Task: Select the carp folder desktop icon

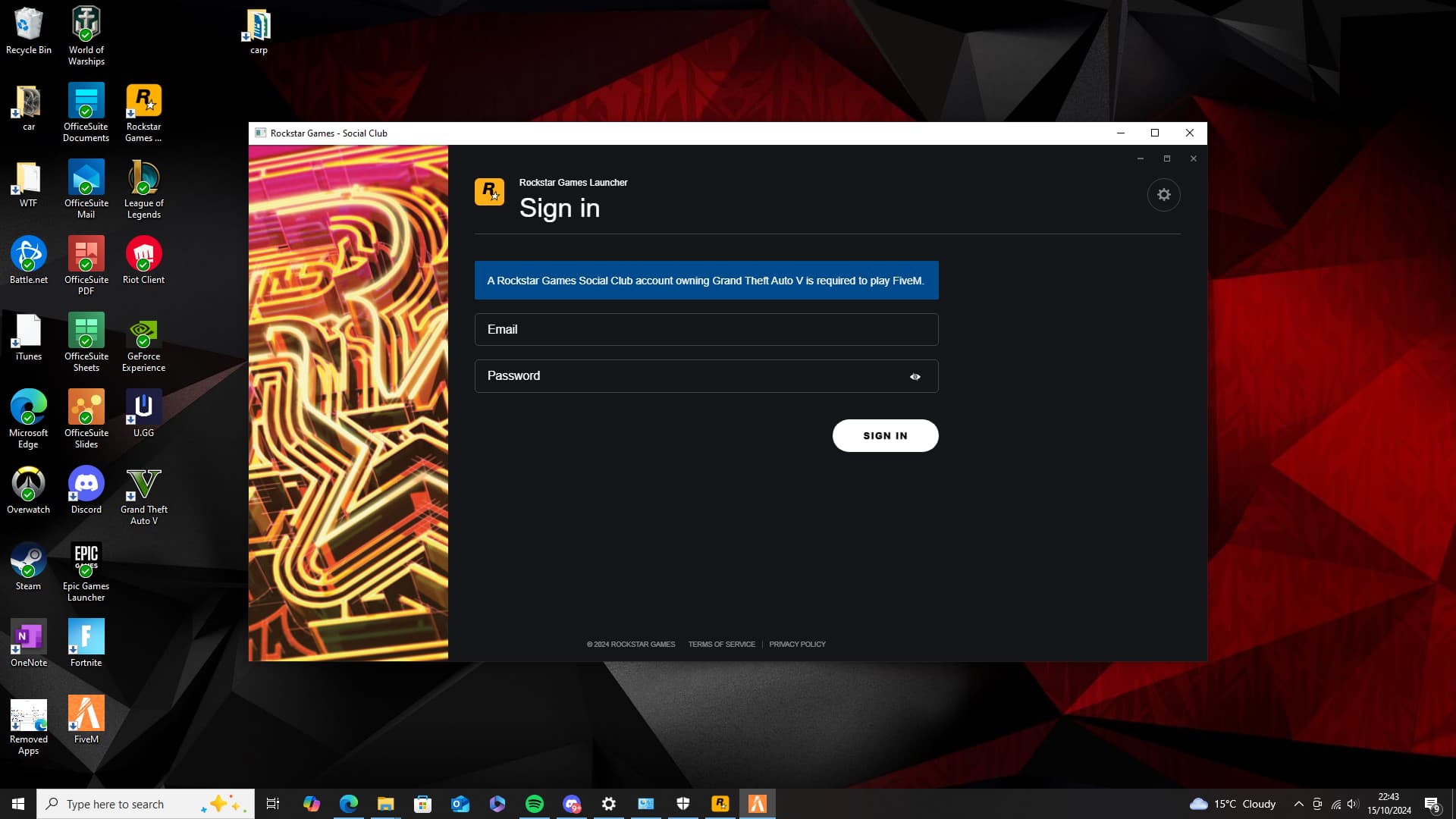Action: tap(259, 32)
